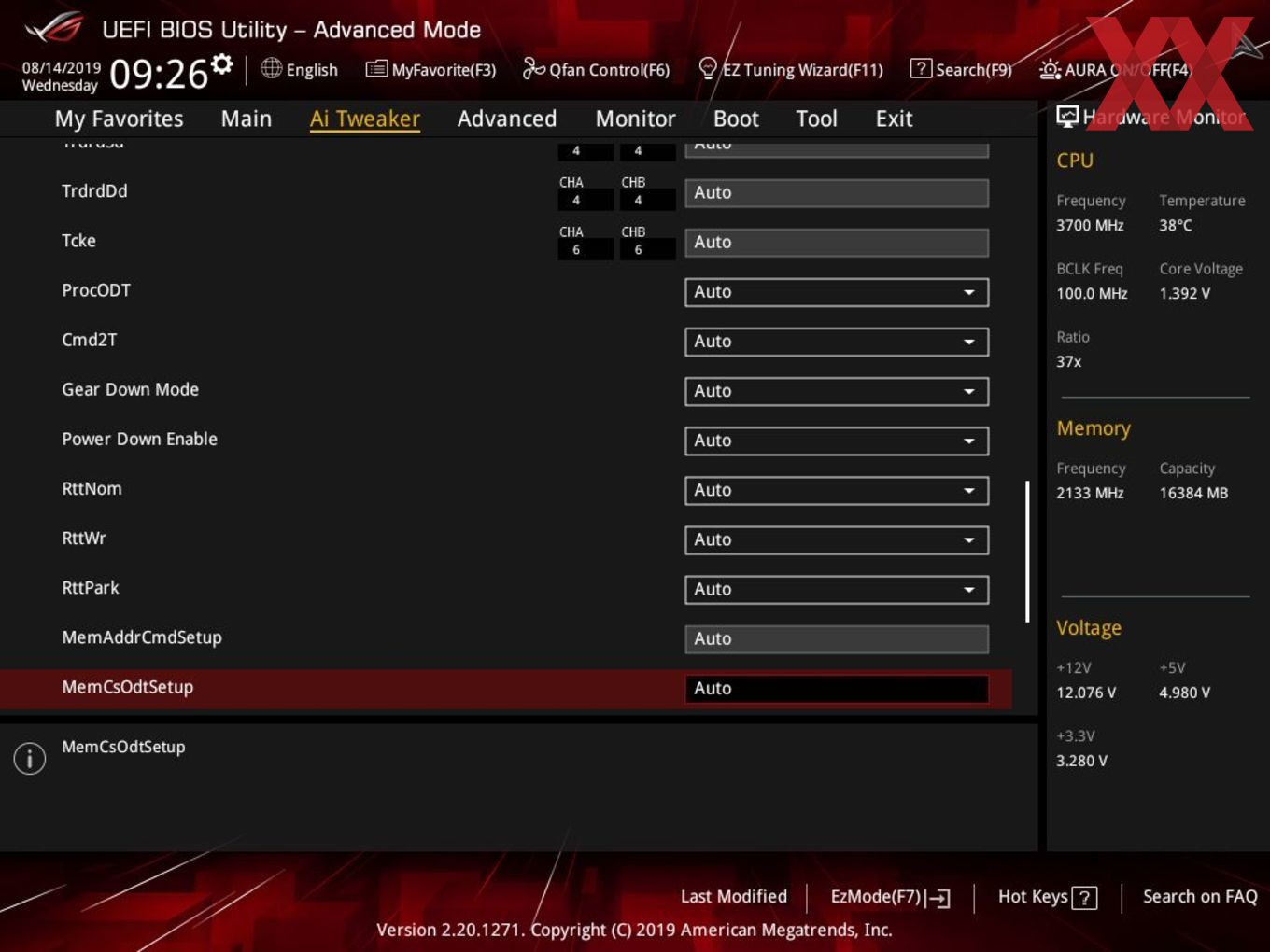Expand the RttPark dropdown
The image size is (1270, 952).
(x=837, y=589)
